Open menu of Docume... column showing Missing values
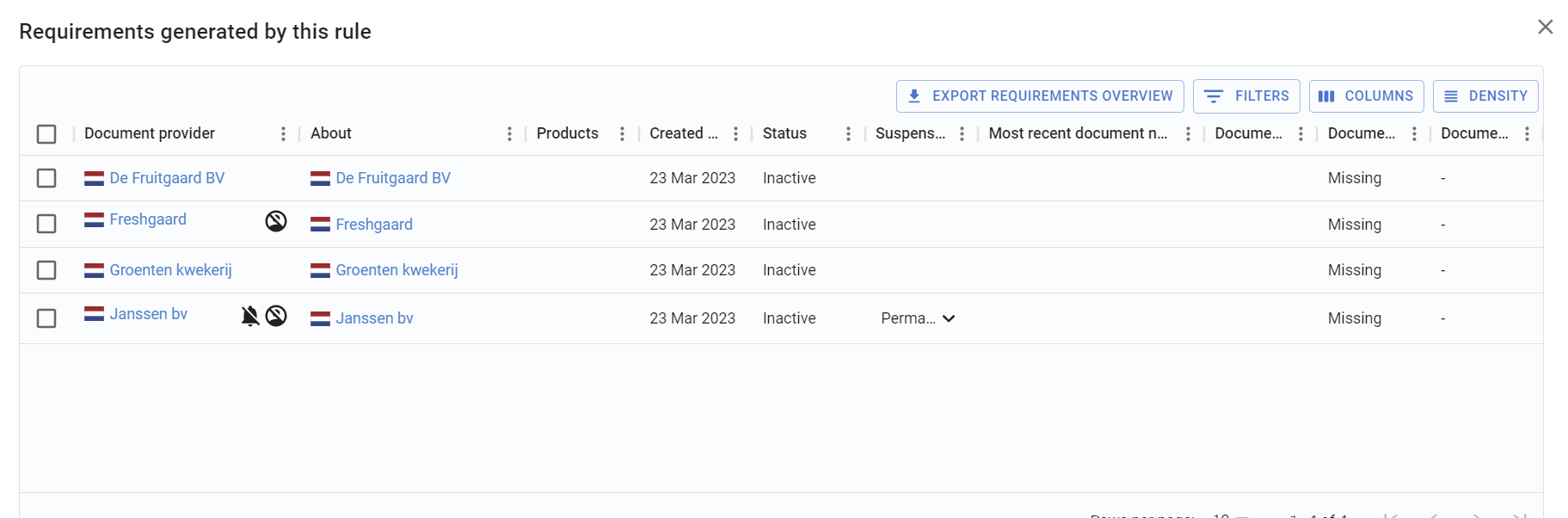 point(1414,133)
